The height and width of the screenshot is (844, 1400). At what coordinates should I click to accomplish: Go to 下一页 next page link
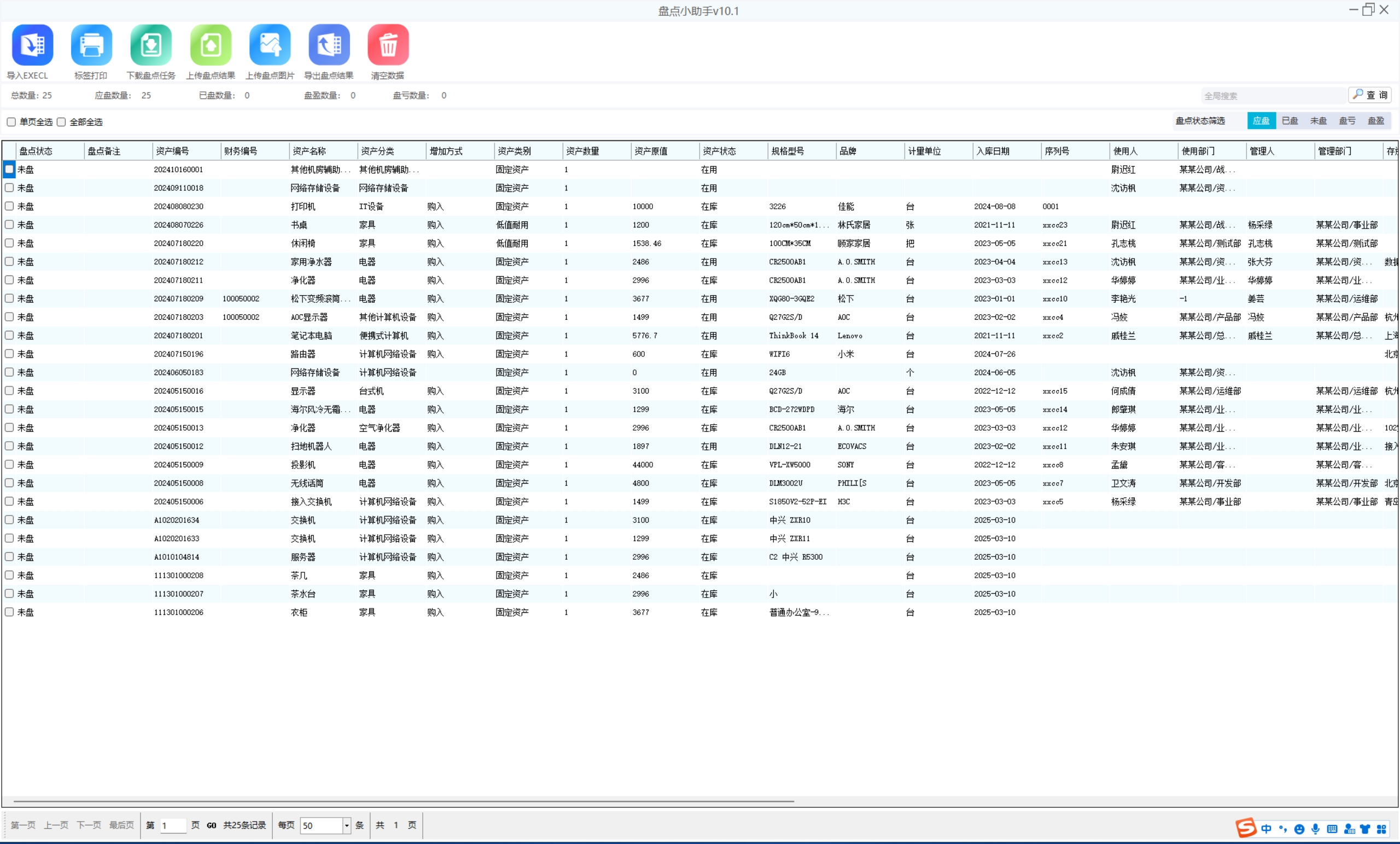pos(89,825)
